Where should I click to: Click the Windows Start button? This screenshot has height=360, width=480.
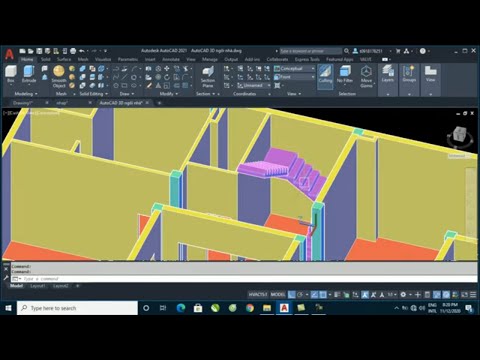coord(8,308)
